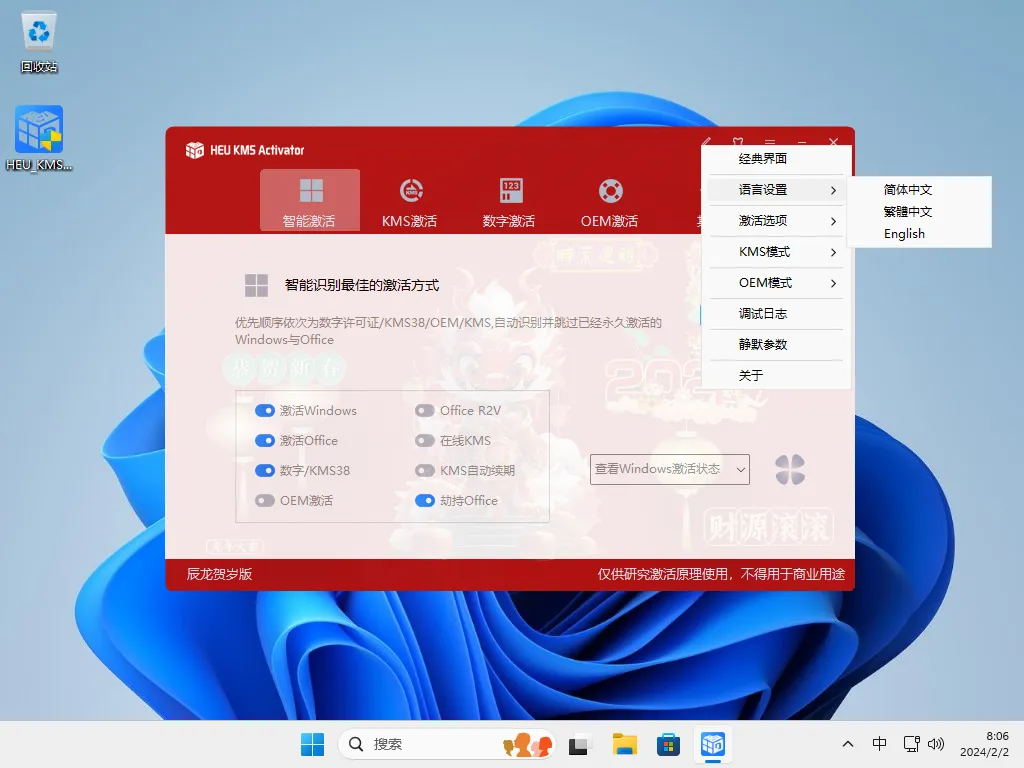Turn on the 在线KMS switch

click(424, 440)
